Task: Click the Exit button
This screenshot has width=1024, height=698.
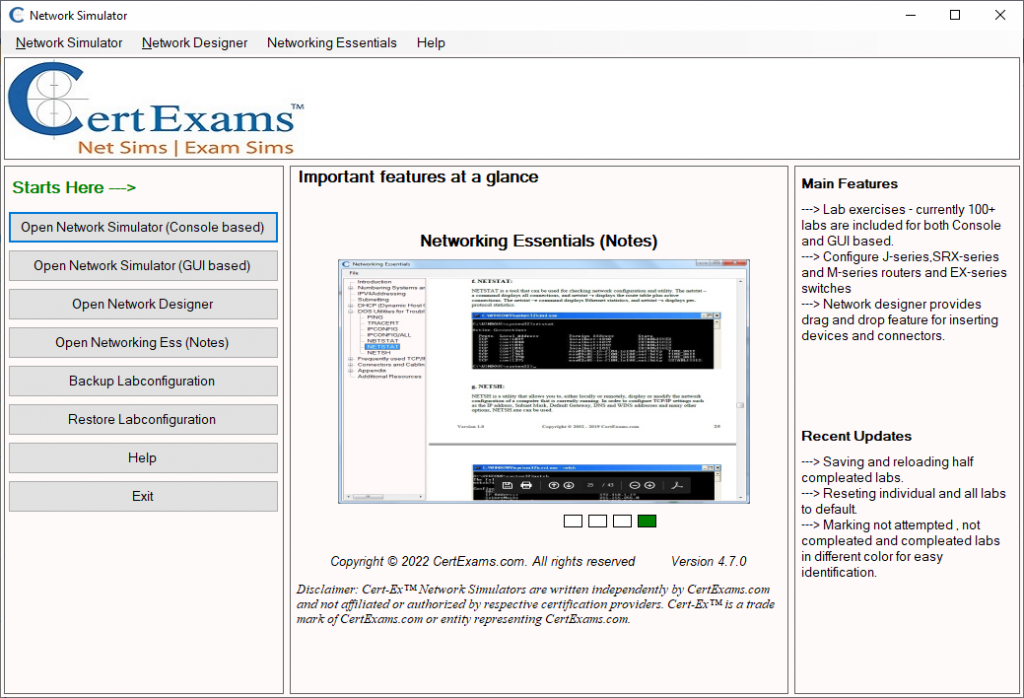Action: pos(143,496)
